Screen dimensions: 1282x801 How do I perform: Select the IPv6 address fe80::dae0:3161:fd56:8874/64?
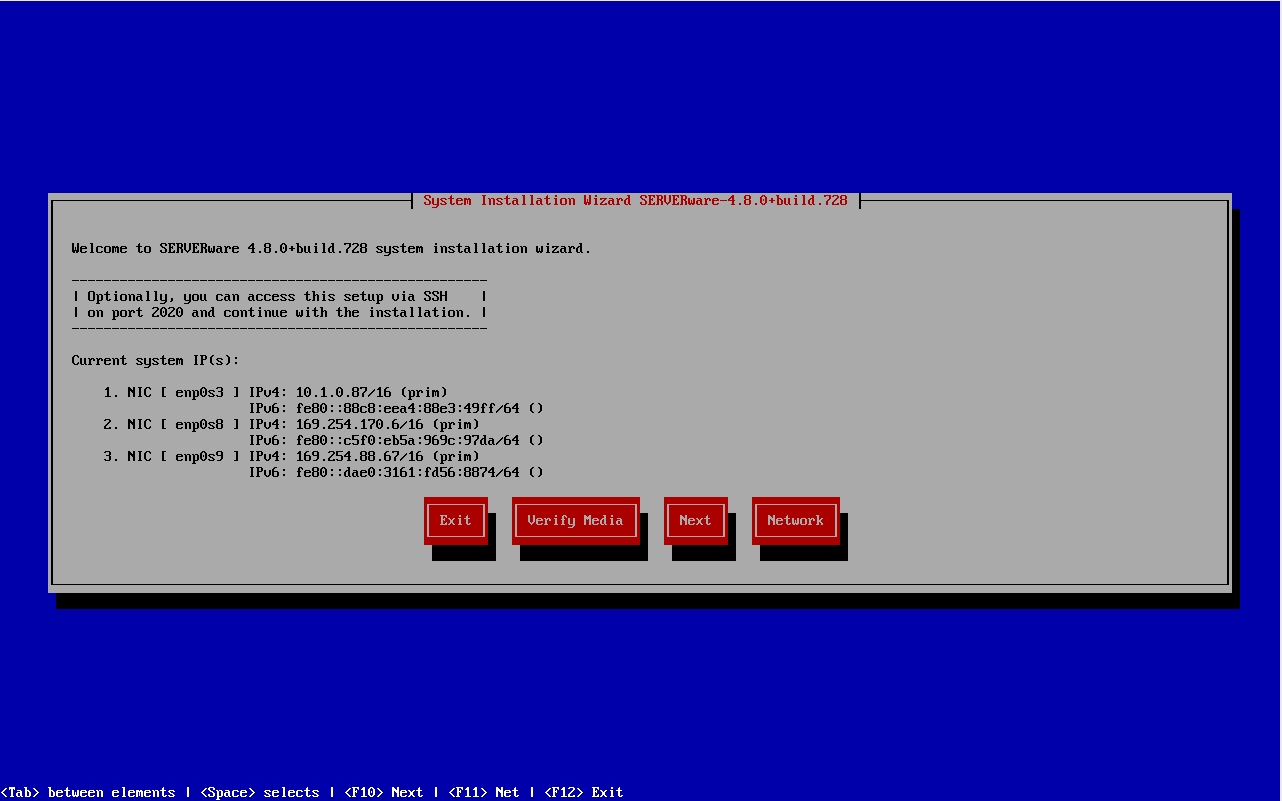click(x=408, y=472)
